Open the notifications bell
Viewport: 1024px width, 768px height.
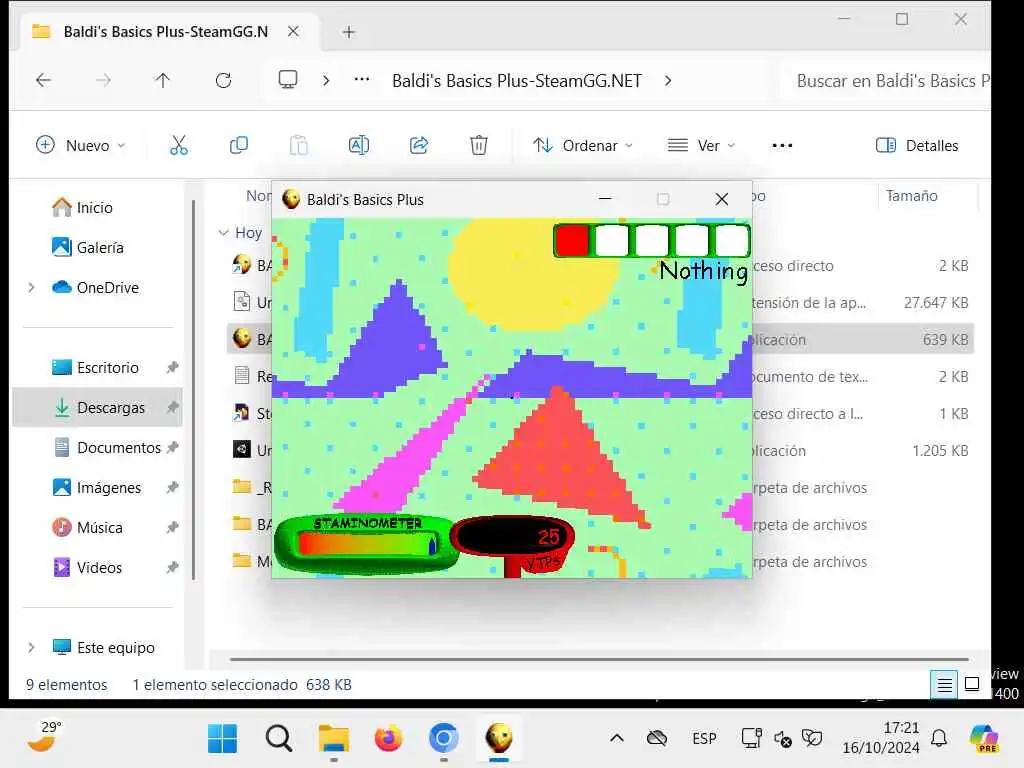click(x=939, y=739)
